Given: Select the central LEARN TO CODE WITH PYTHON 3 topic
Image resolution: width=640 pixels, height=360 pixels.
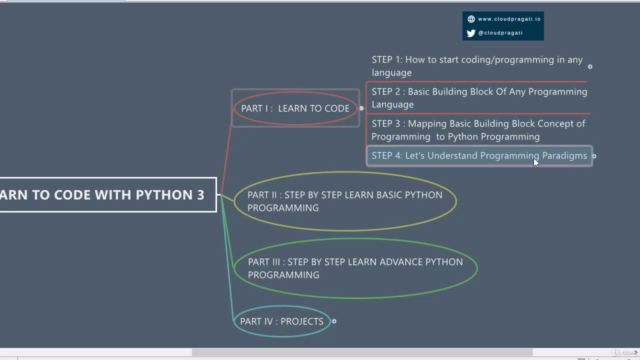Looking at the screenshot, I should coord(108,195).
